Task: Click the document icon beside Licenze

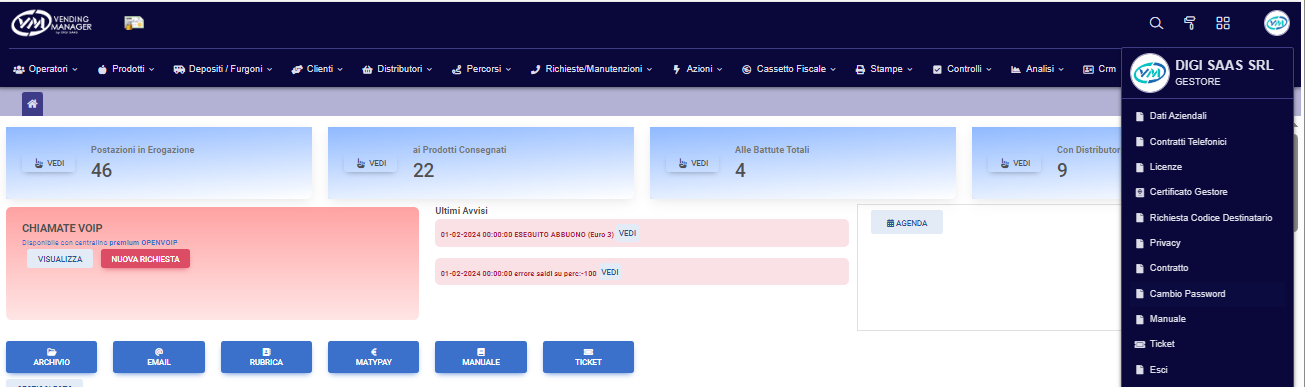Action: tap(1139, 167)
